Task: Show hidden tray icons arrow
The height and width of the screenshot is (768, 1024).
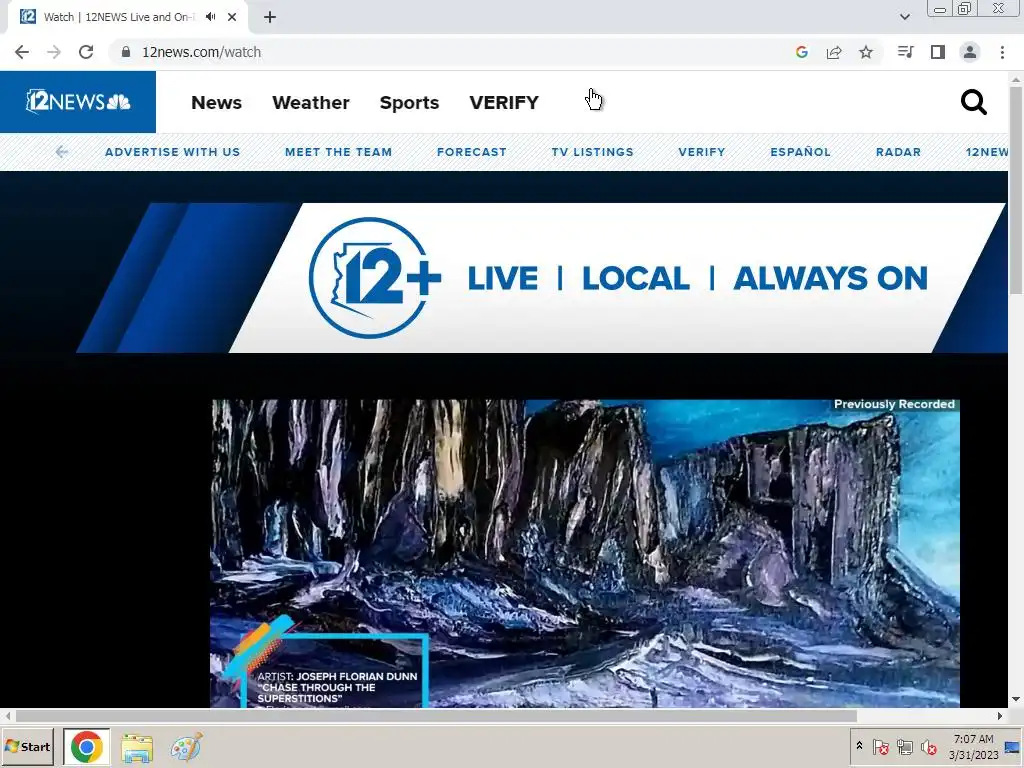Action: [x=859, y=745]
